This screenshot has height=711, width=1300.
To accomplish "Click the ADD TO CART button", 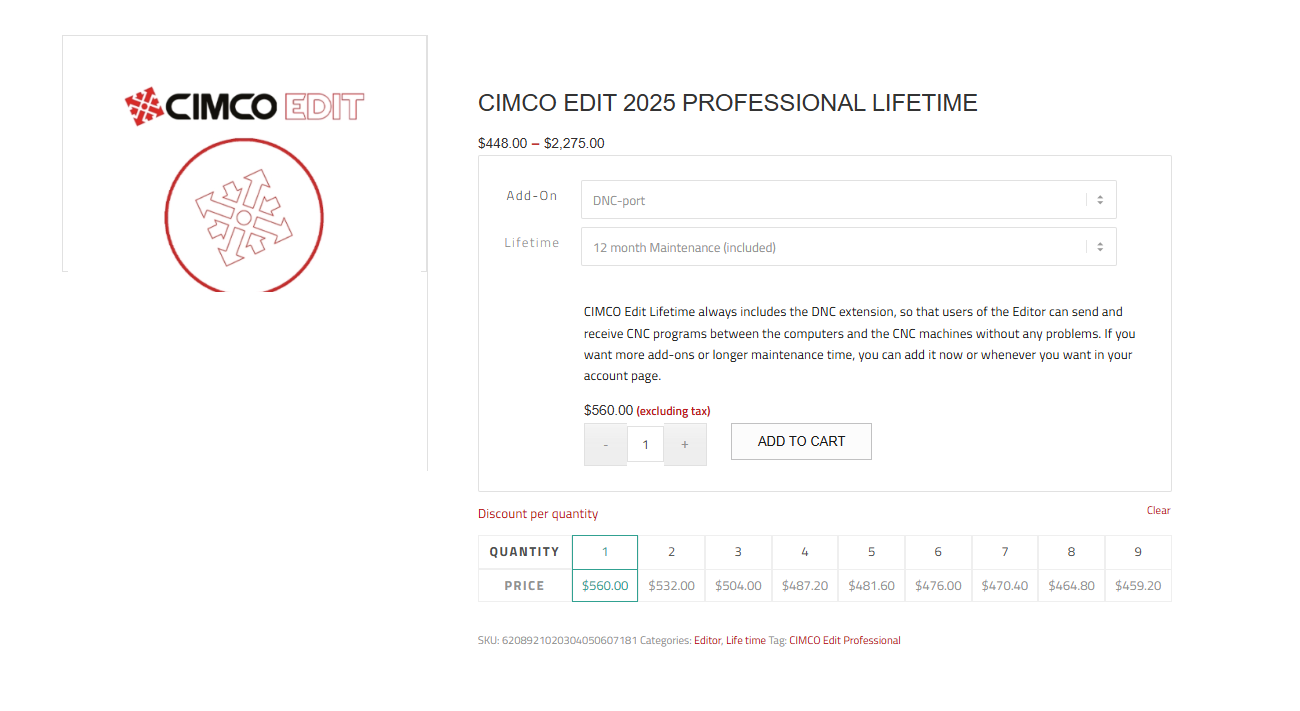I will [801, 441].
